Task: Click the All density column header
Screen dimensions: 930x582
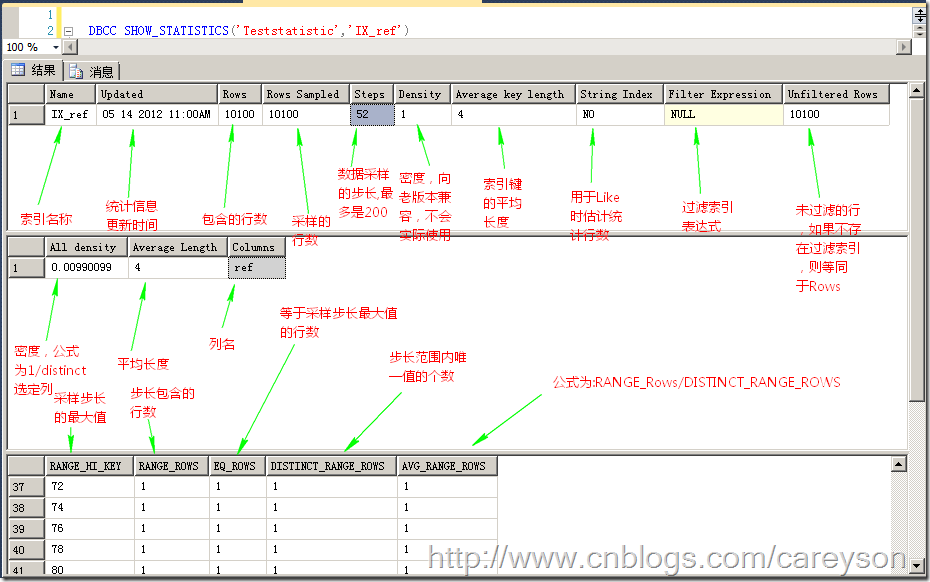Action: tap(86, 247)
